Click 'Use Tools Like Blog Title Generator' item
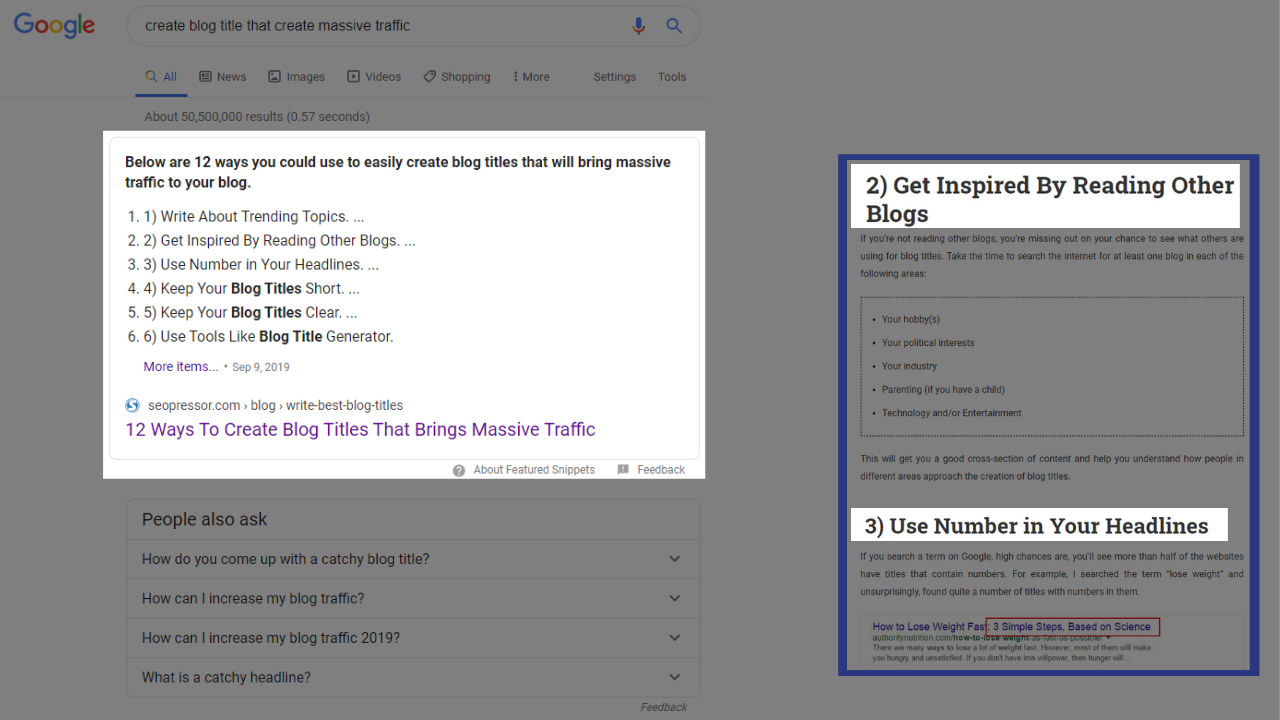This screenshot has width=1280, height=720. coord(268,336)
